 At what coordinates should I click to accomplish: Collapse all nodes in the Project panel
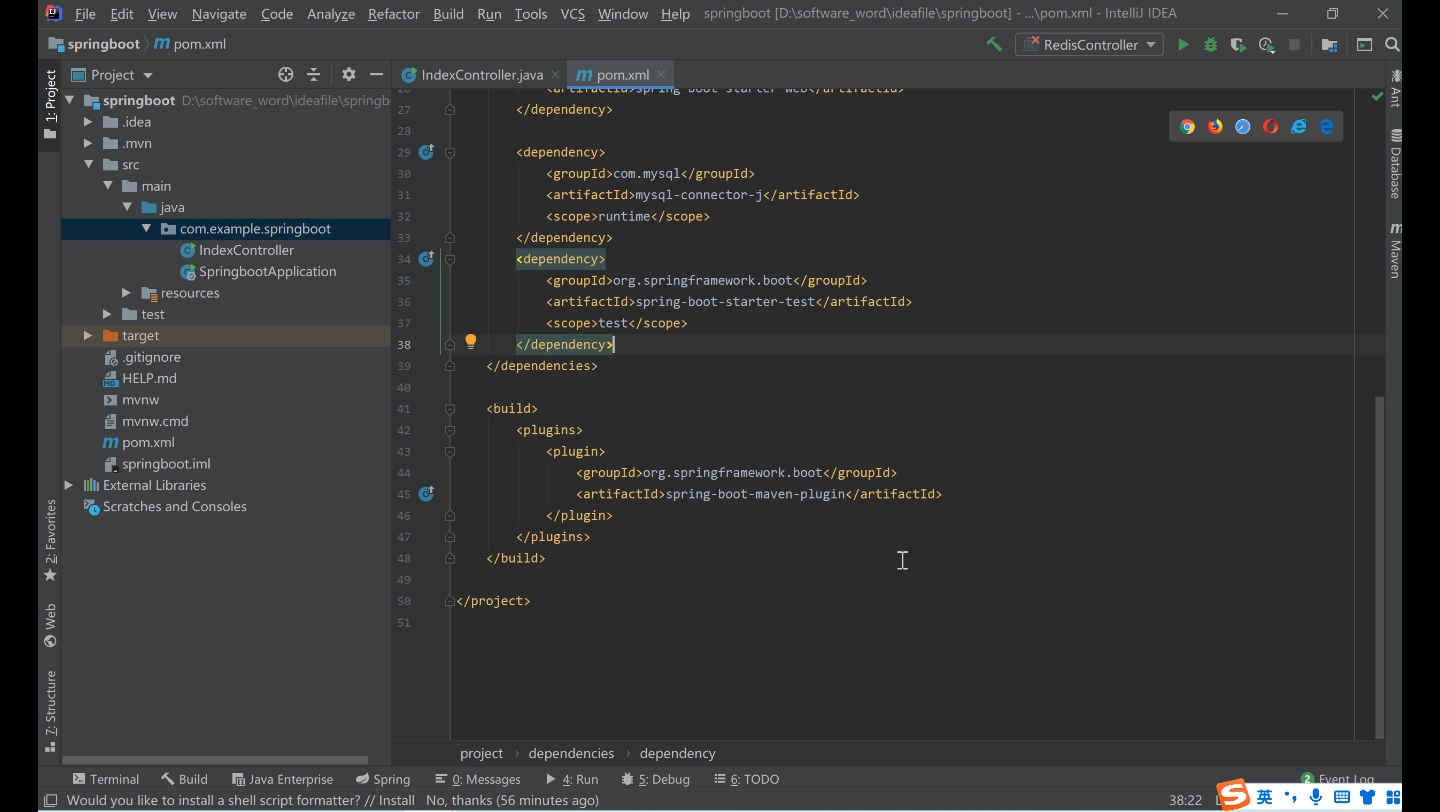point(313,75)
